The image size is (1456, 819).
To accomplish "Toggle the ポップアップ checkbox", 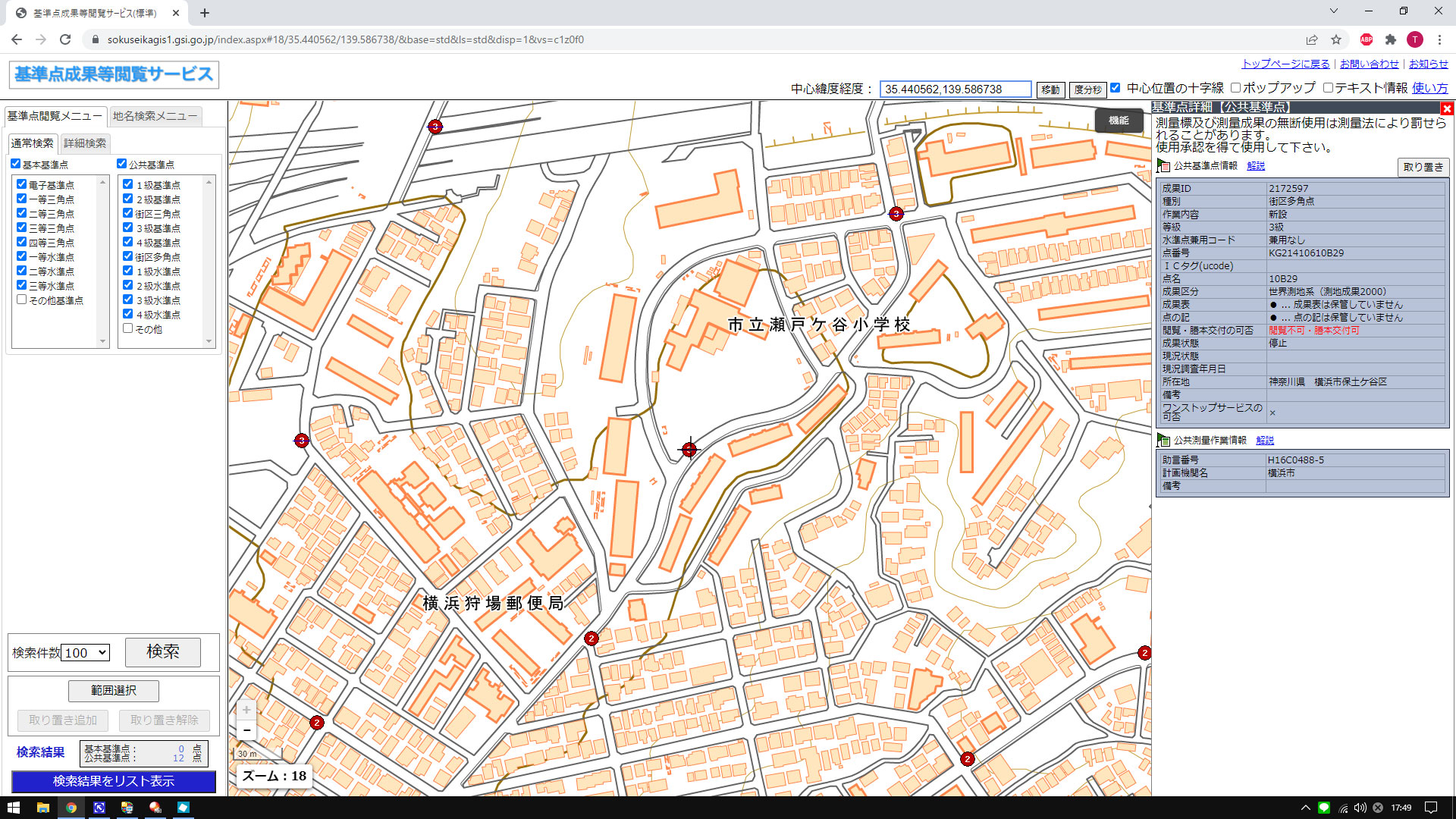I will [x=1235, y=88].
